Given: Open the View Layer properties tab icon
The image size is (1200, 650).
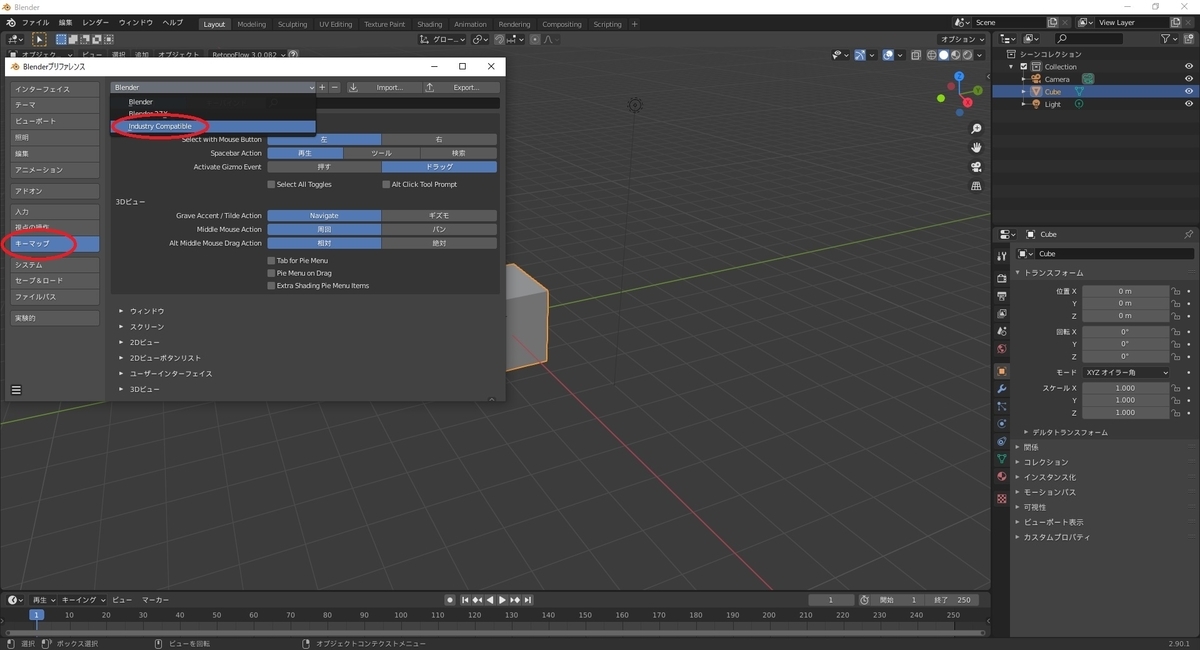Looking at the screenshot, I should click(1002, 314).
